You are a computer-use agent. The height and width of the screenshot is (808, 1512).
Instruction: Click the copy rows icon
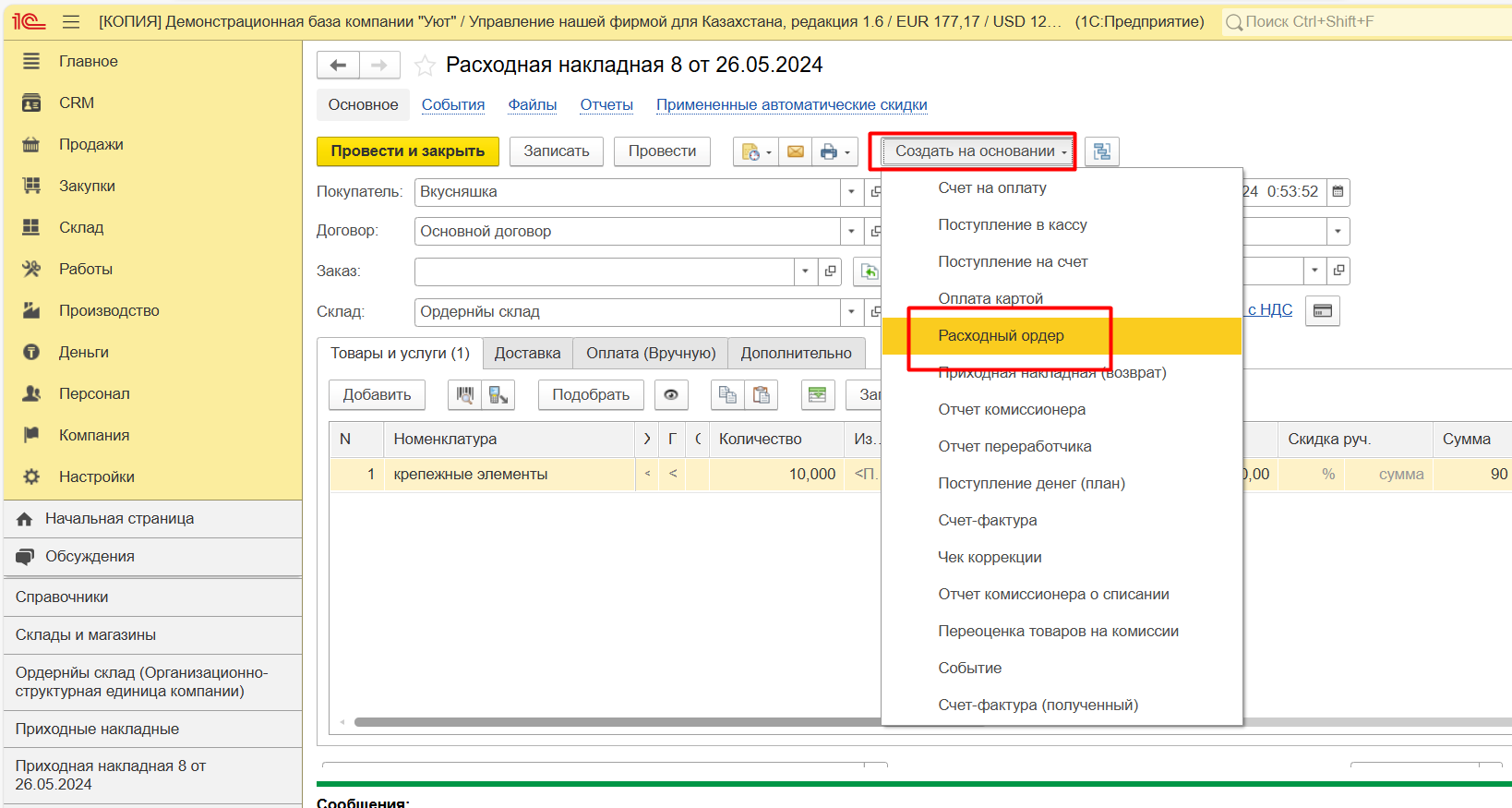pos(727,395)
